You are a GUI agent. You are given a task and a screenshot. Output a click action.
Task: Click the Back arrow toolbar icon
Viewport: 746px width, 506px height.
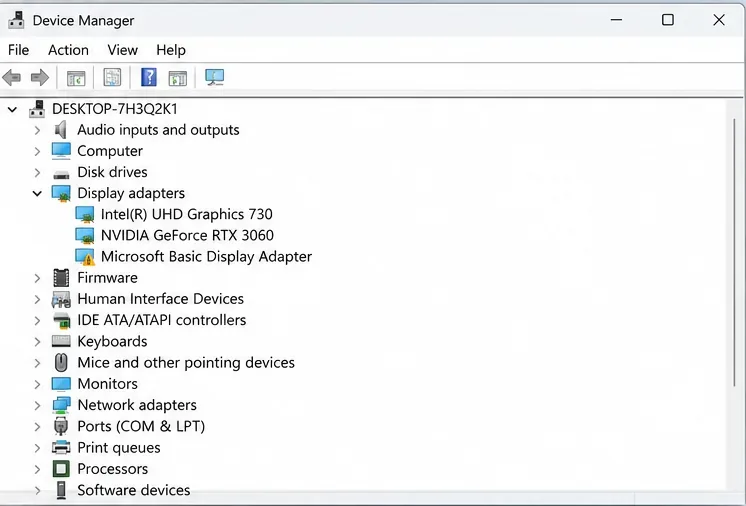coord(11,77)
